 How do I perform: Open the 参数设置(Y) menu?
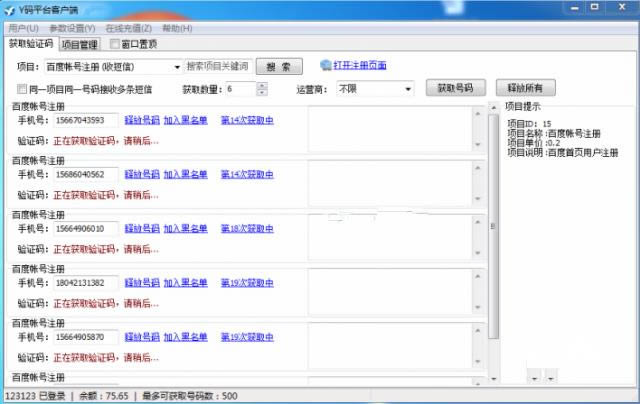coord(72,28)
